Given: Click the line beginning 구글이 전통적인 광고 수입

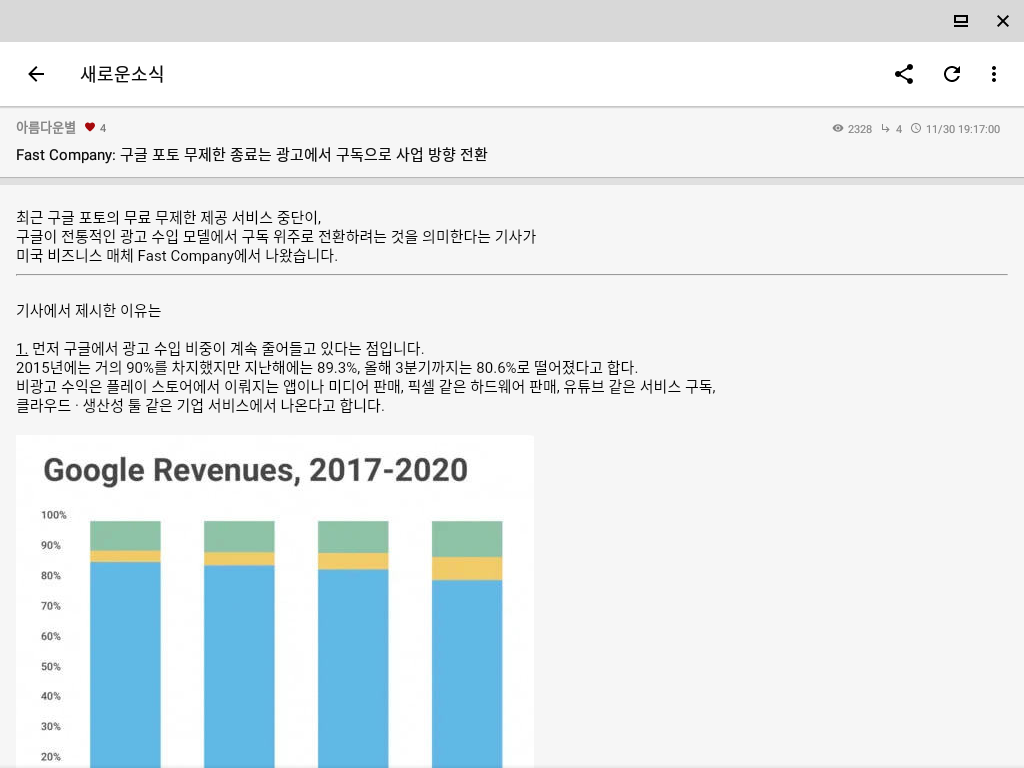Looking at the screenshot, I should tap(276, 236).
